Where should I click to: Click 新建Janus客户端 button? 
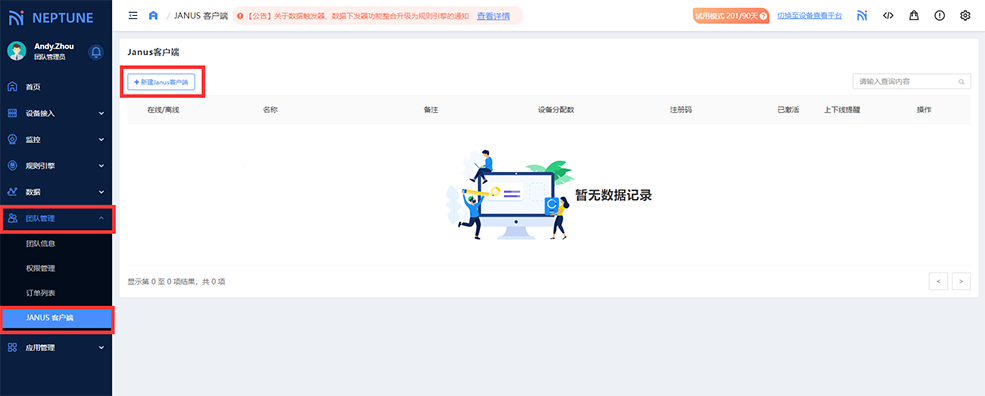(161, 82)
